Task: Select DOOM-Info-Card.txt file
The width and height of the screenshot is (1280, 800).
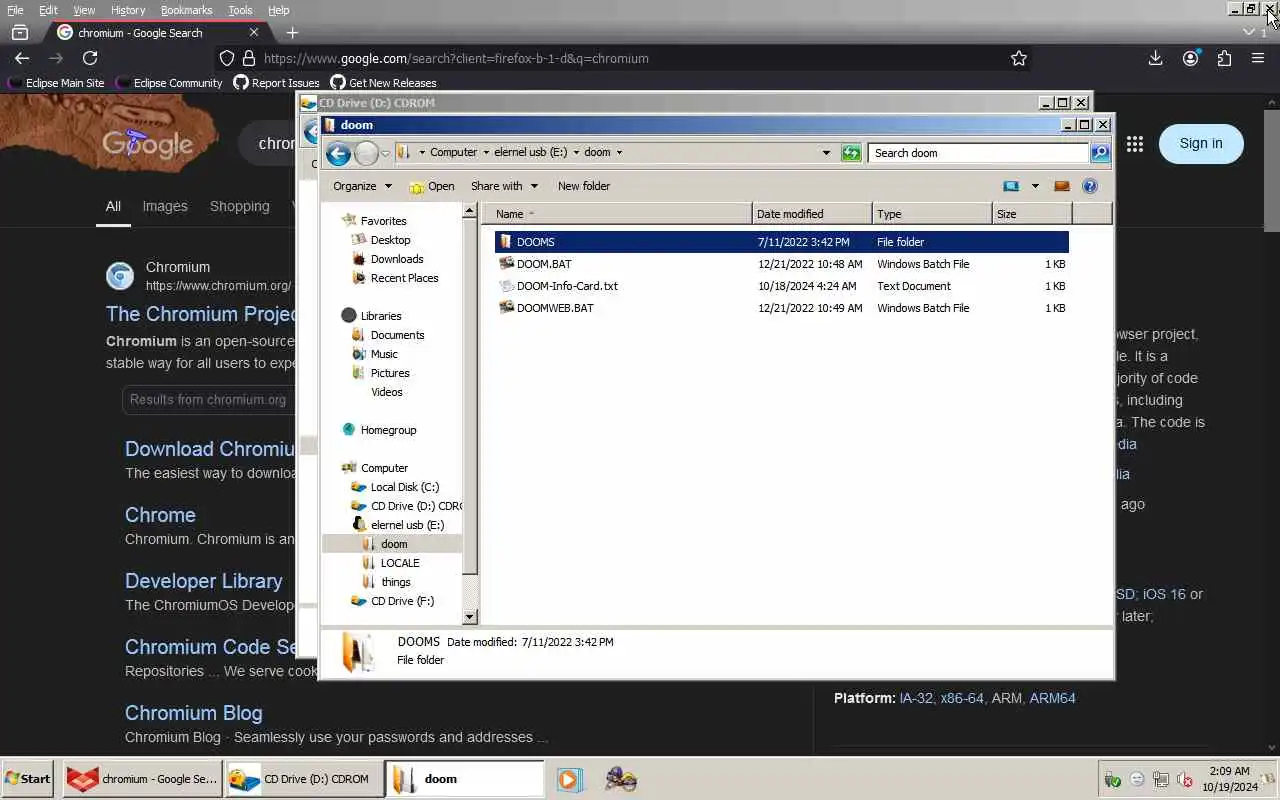Action: coord(781,286)
